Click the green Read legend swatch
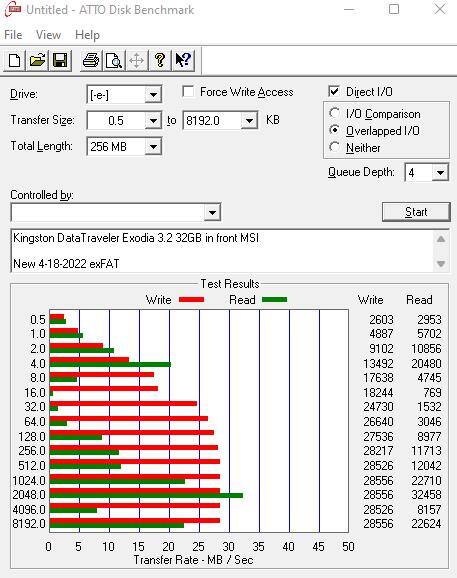Viewport: 457px width, 578px height. coord(275,300)
